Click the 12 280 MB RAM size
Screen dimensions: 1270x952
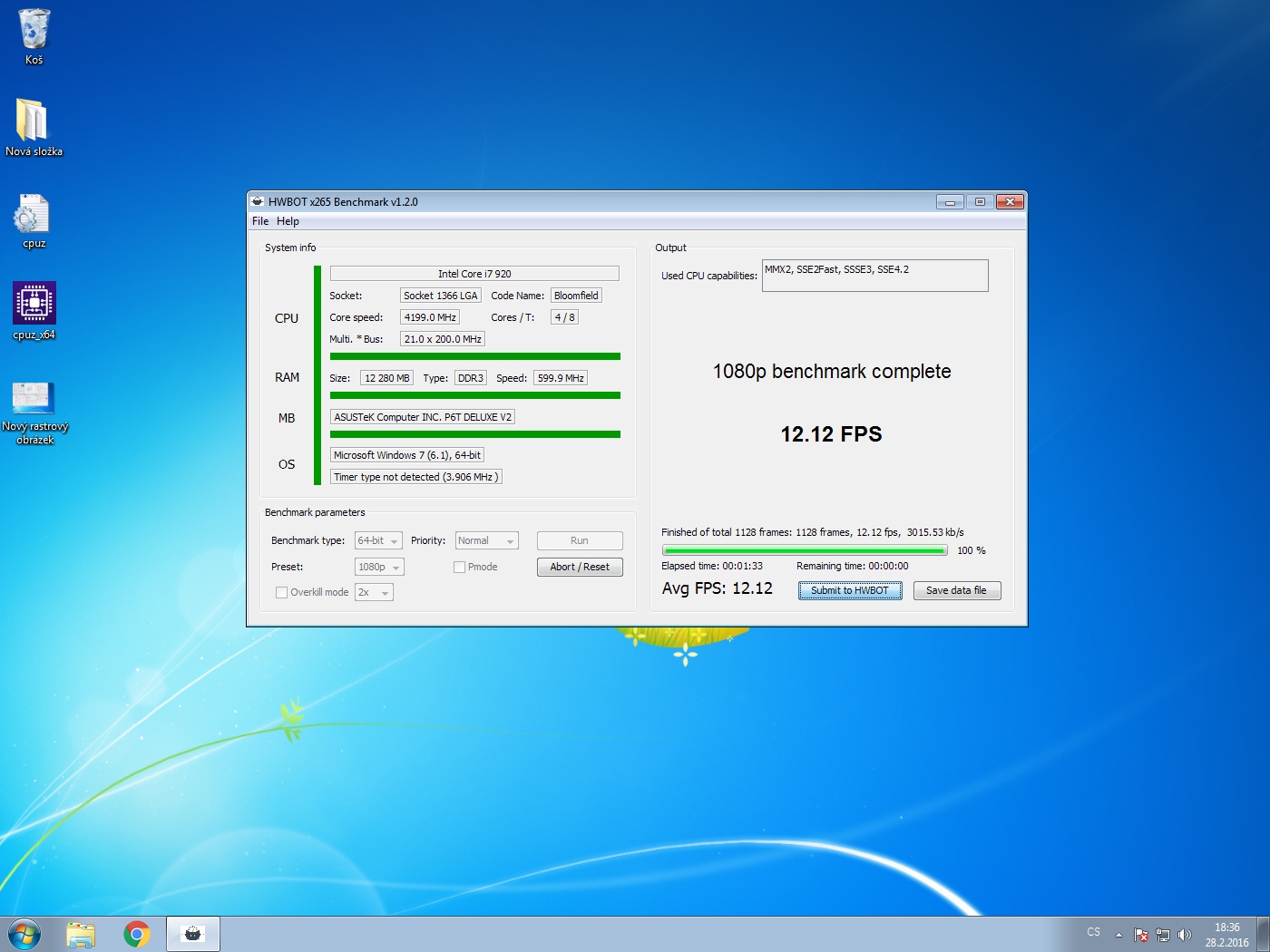387,378
